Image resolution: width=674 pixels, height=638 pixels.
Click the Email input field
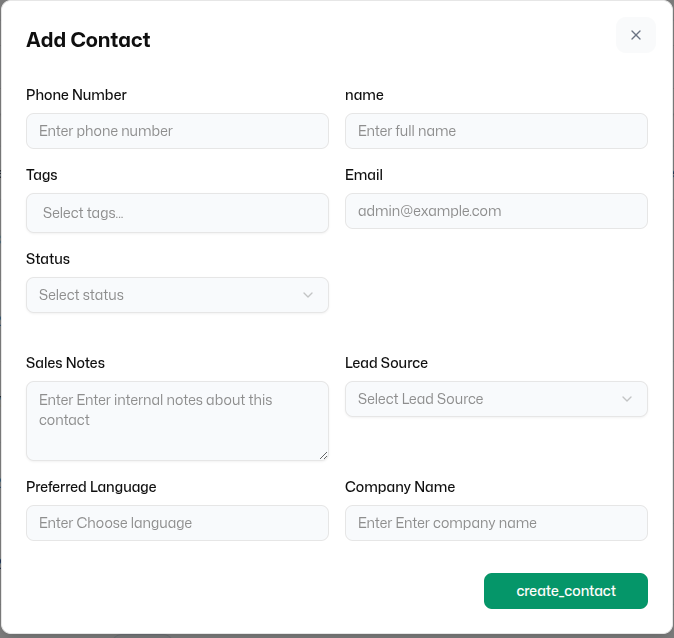click(496, 211)
